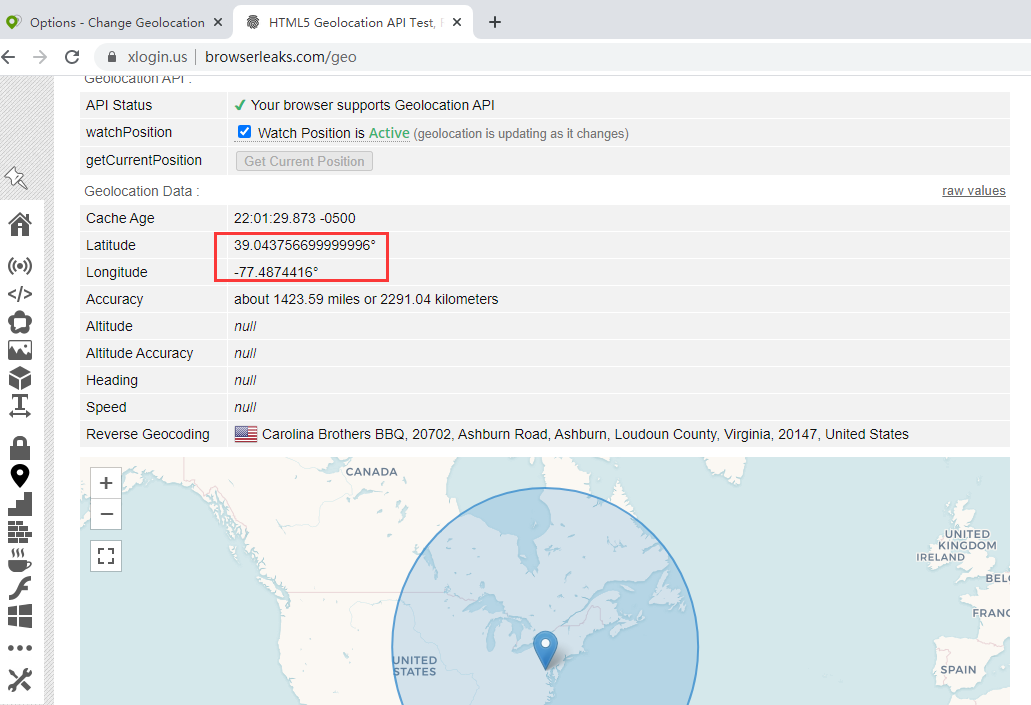Click the latitude value 39.043756699999996°
This screenshot has height=705, width=1031.
click(x=305, y=245)
